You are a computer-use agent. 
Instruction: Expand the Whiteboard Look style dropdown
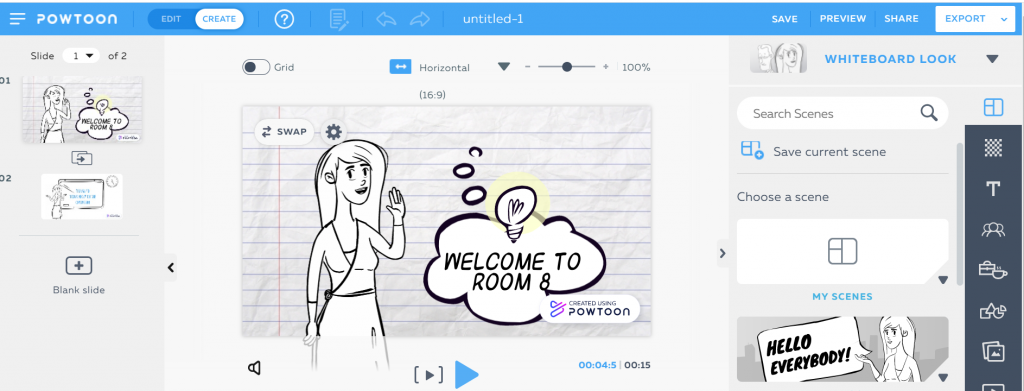(992, 59)
